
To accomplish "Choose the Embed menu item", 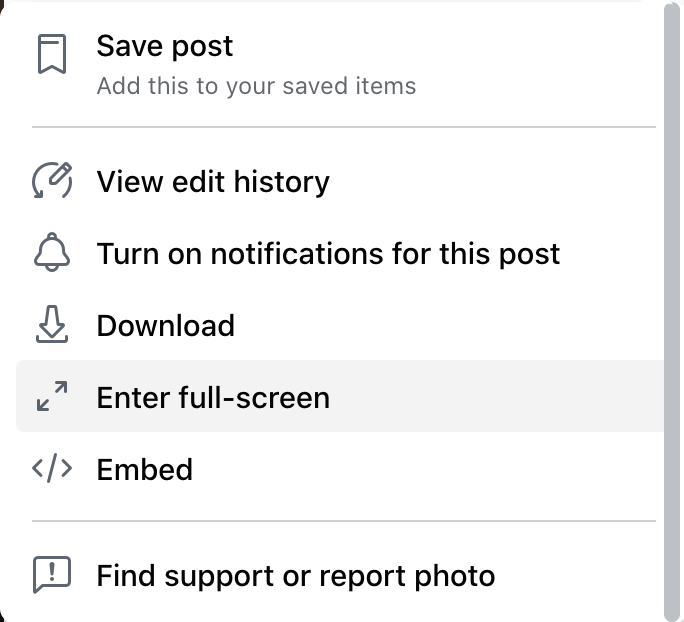I will 340,468.
